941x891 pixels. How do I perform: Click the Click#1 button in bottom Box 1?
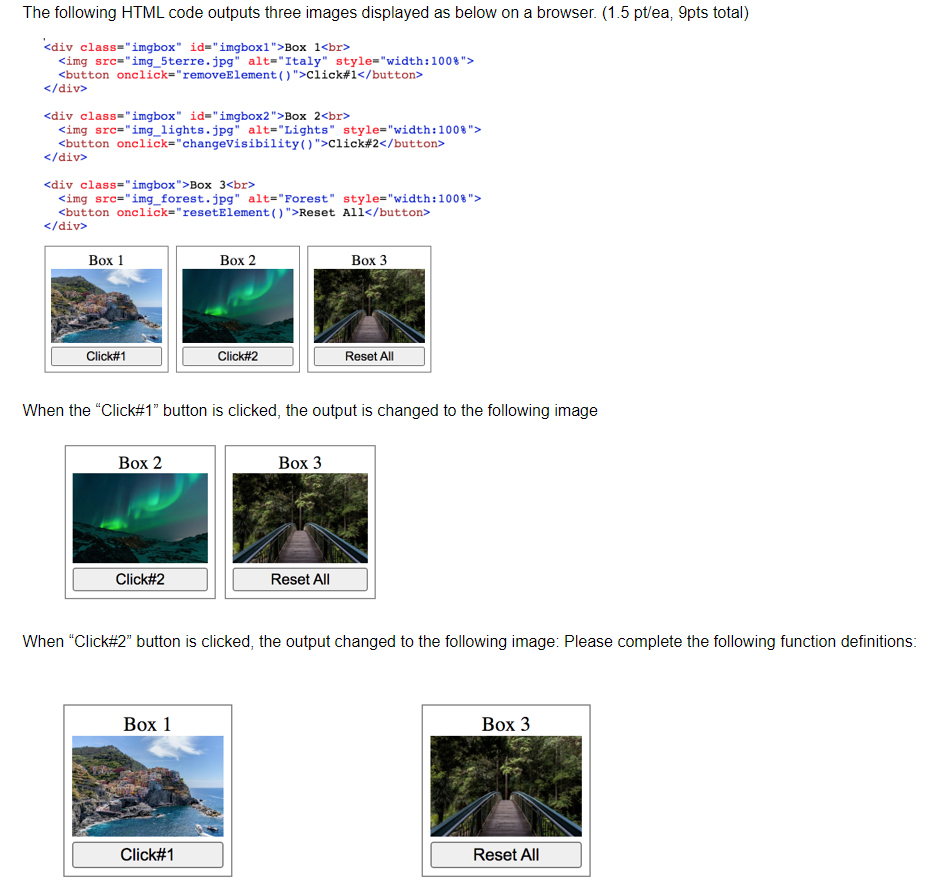(147, 854)
